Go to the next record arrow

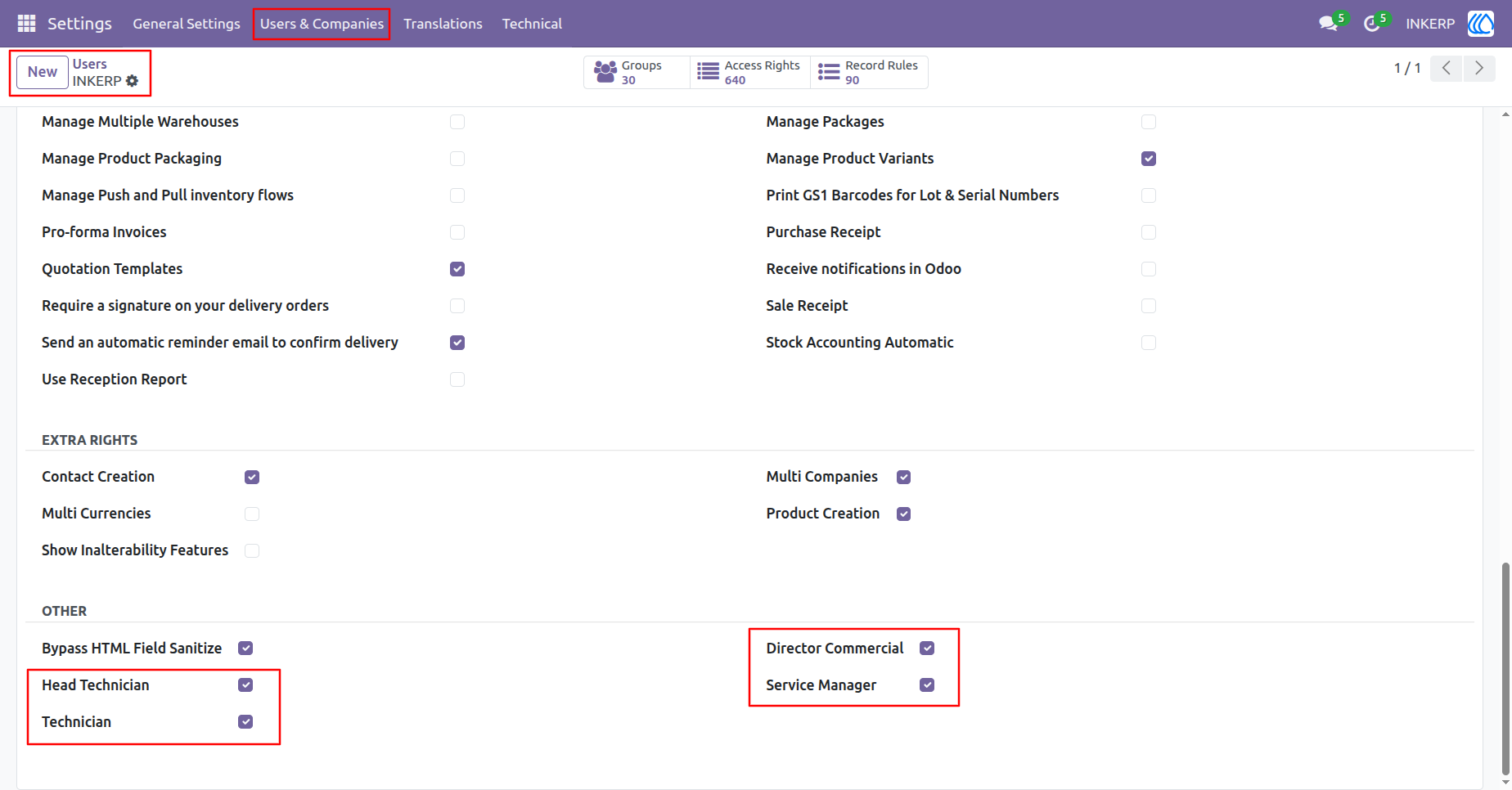1479,68
